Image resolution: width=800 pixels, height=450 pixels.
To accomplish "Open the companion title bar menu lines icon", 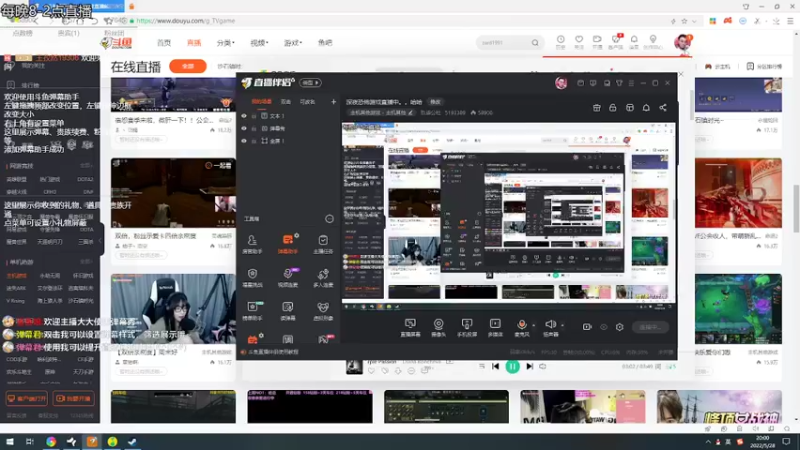I will [x=631, y=83].
